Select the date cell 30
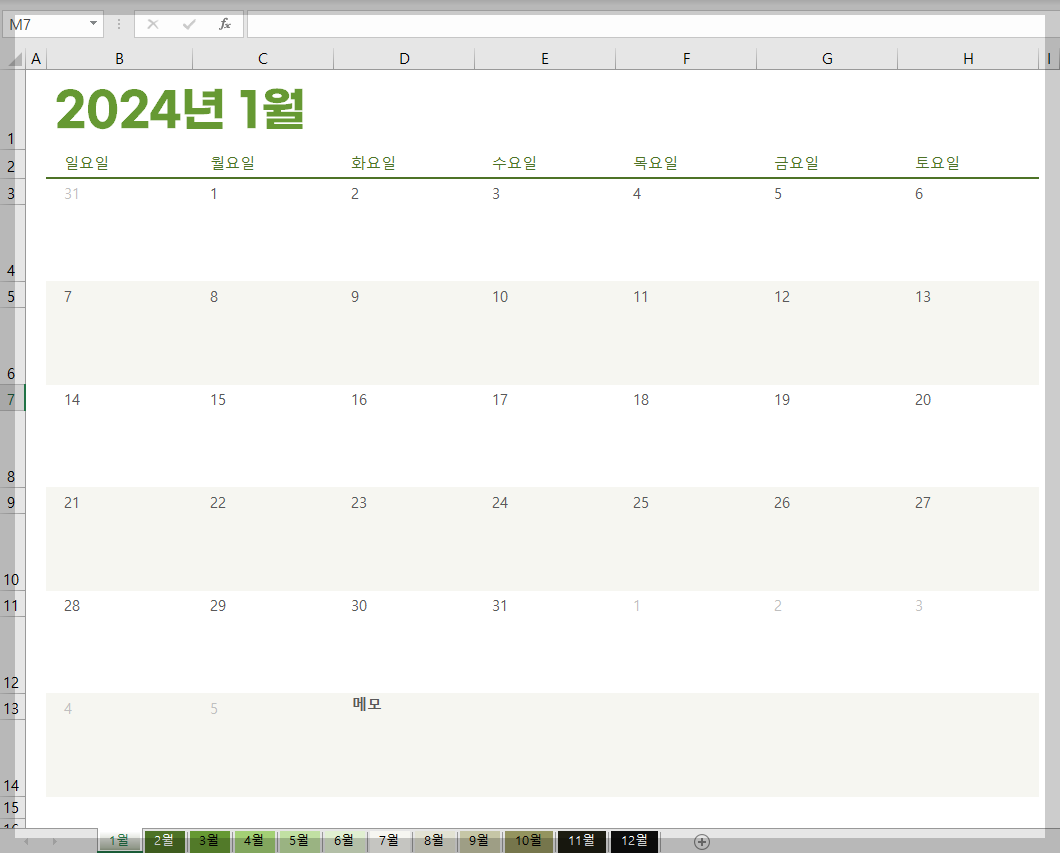This screenshot has height=853, width=1060. coord(359,606)
